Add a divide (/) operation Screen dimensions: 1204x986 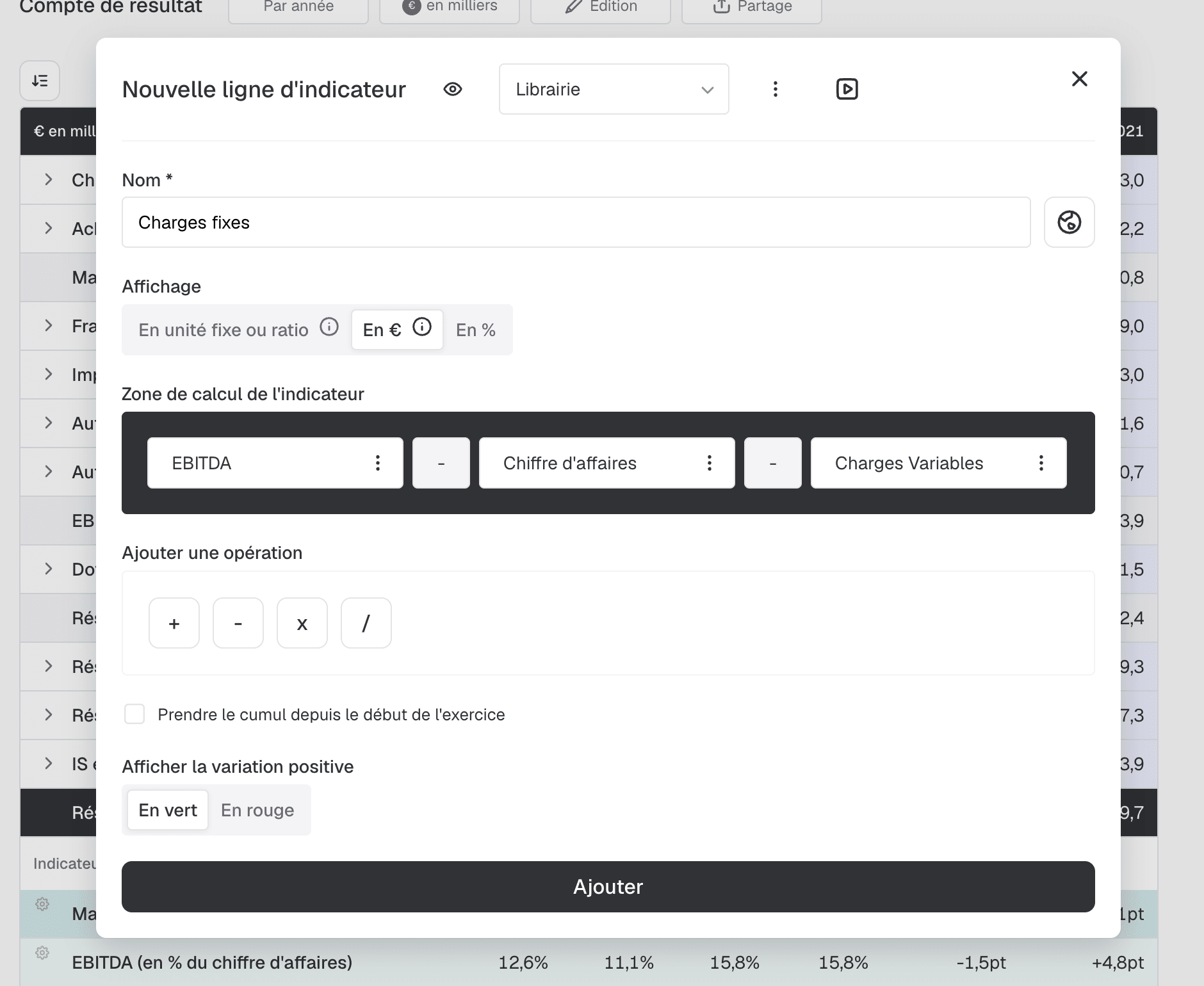tap(366, 623)
